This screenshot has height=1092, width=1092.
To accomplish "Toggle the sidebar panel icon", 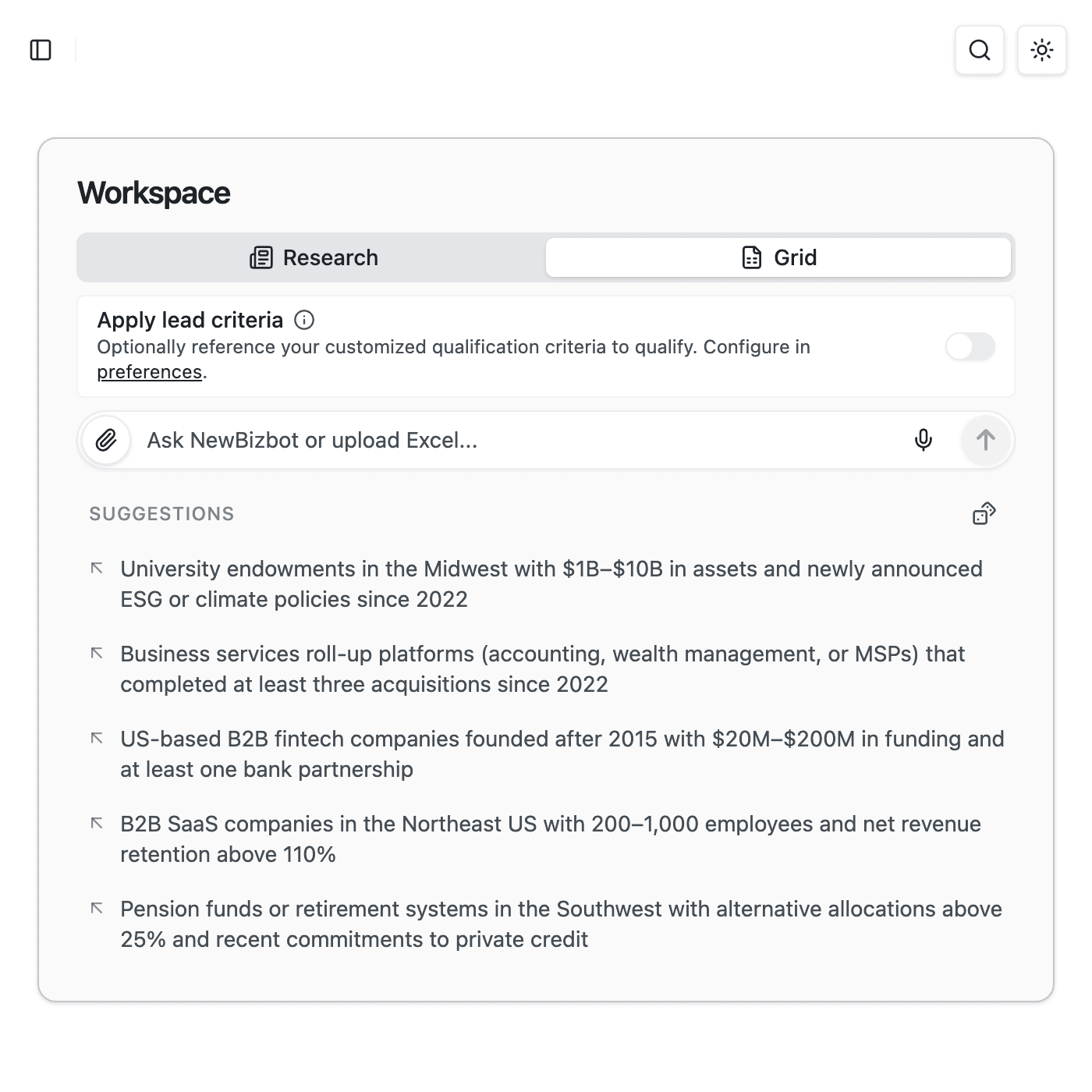I will (x=42, y=50).
